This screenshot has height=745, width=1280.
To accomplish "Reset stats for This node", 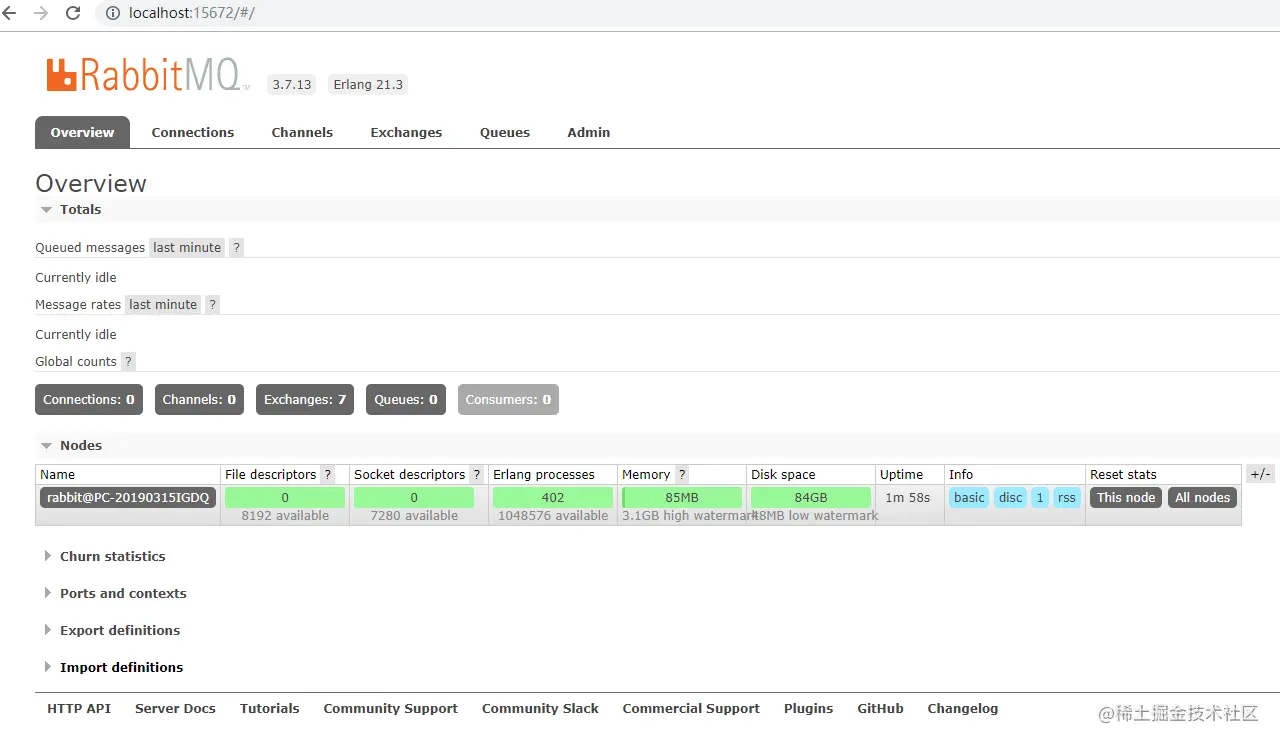I will point(1126,498).
